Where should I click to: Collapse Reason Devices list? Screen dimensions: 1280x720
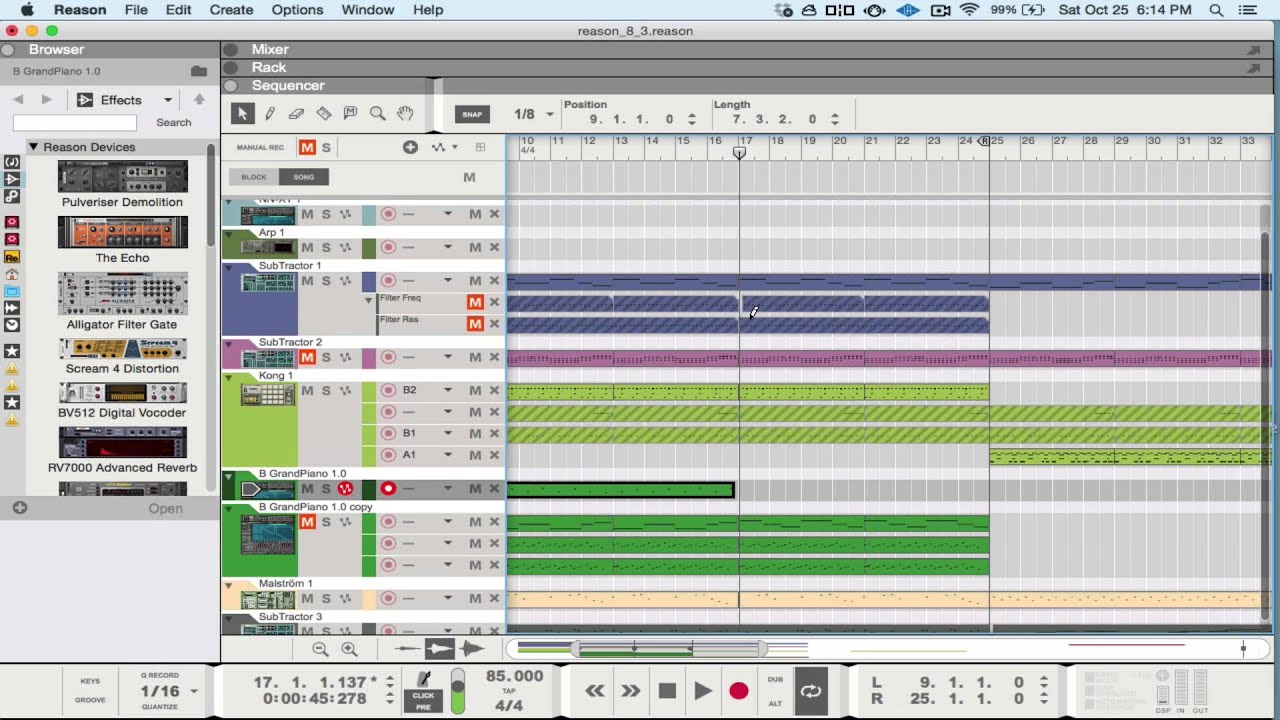pyautogui.click(x=33, y=147)
